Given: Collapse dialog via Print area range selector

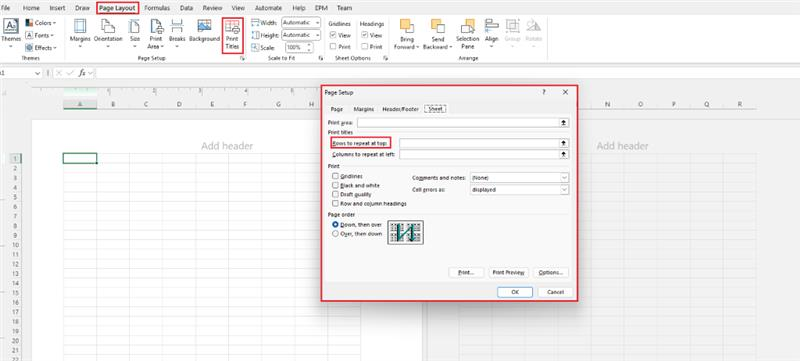Looking at the screenshot, I should pos(563,123).
